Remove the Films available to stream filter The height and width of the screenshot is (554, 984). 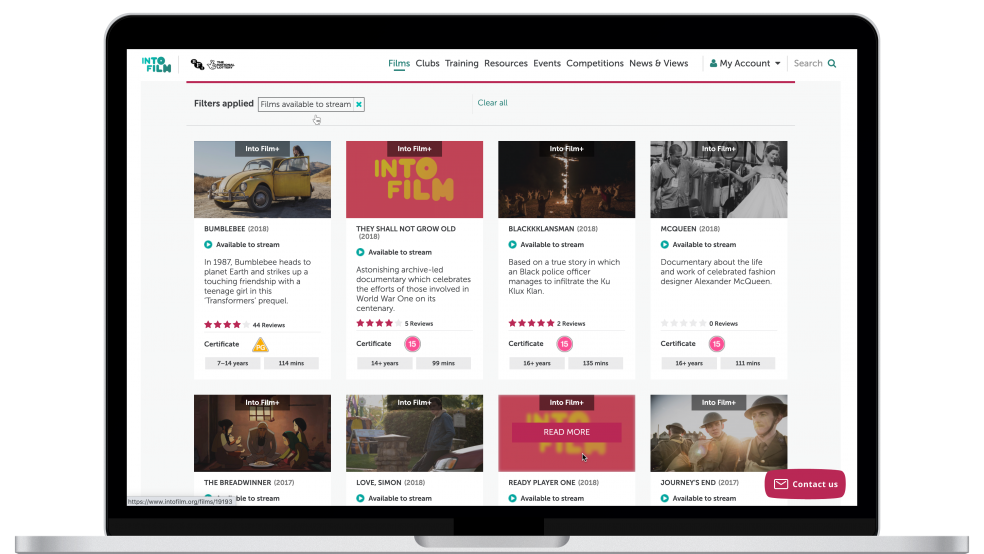359,105
